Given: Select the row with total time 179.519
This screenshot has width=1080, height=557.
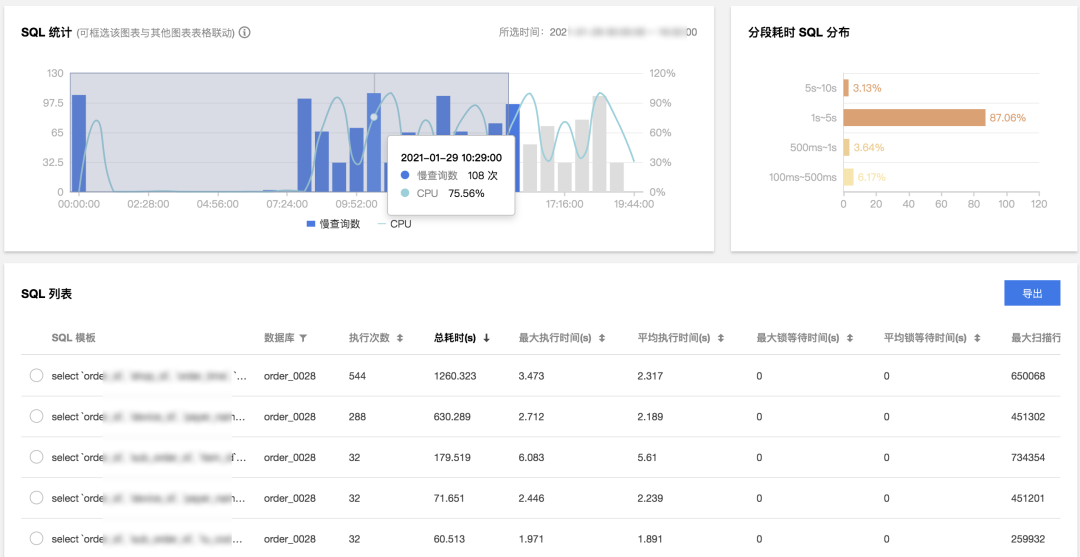Looking at the screenshot, I should tap(37, 457).
